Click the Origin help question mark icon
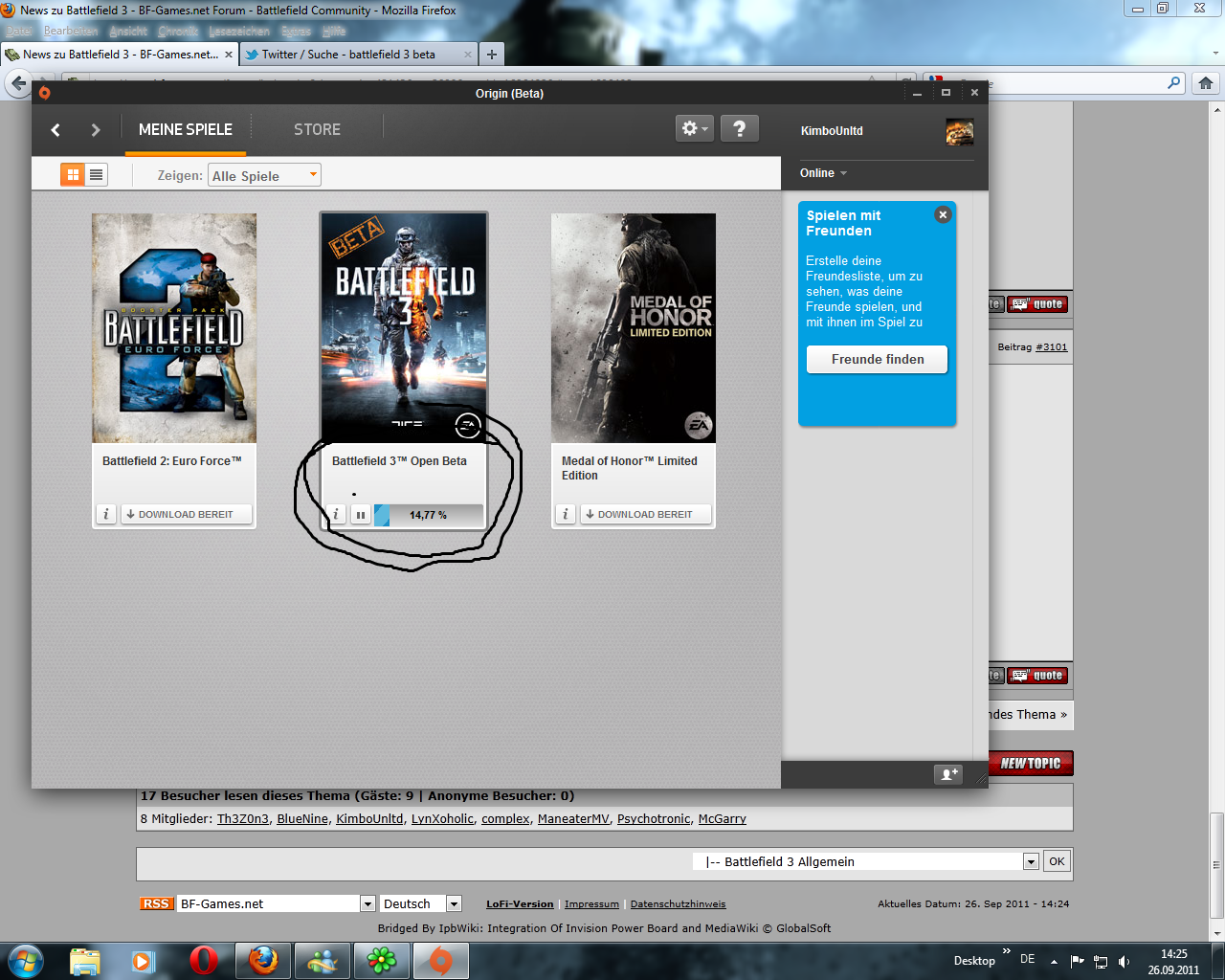The width and height of the screenshot is (1225, 980). point(739,128)
